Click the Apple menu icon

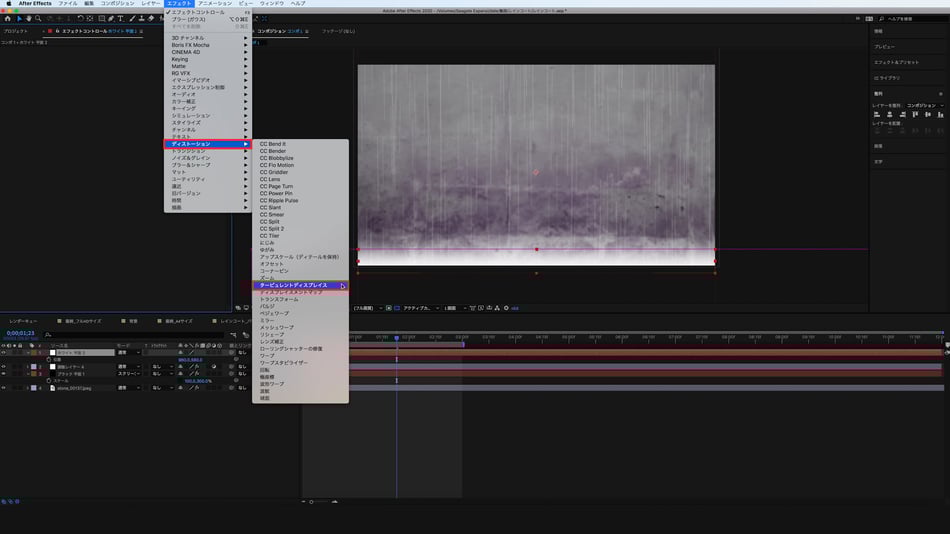point(8,3)
